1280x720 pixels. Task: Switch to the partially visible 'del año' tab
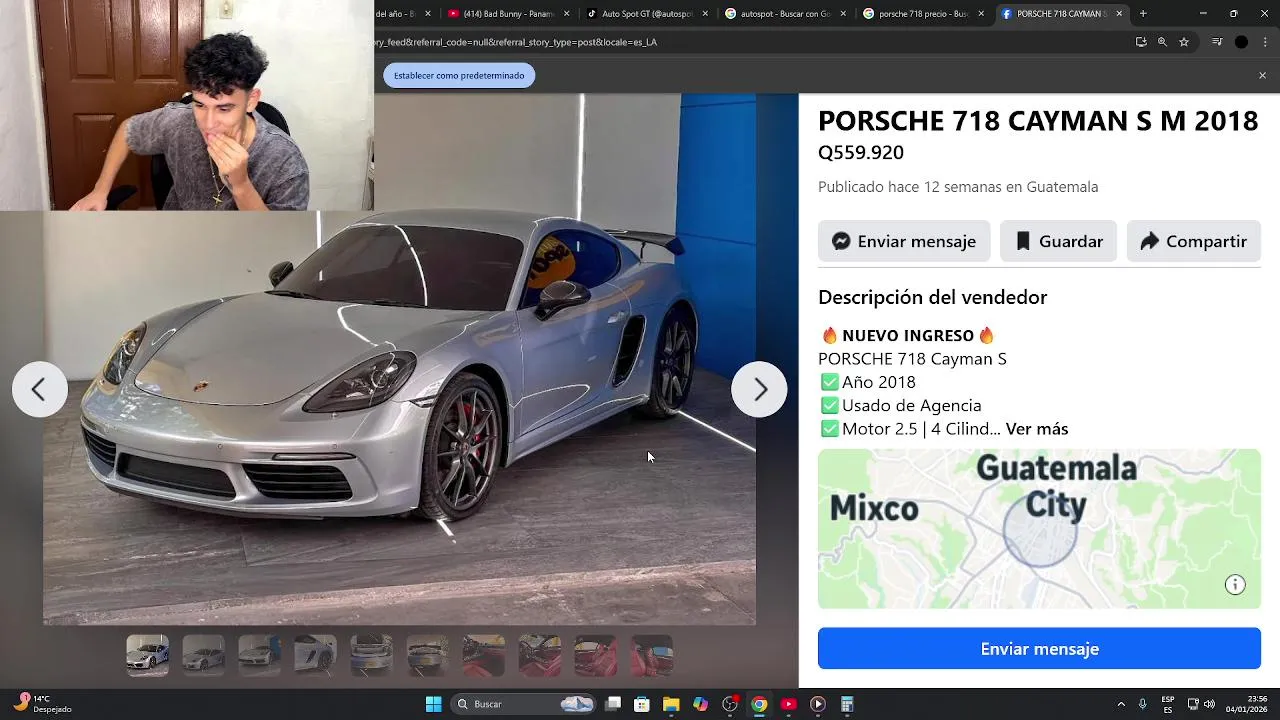coord(405,14)
